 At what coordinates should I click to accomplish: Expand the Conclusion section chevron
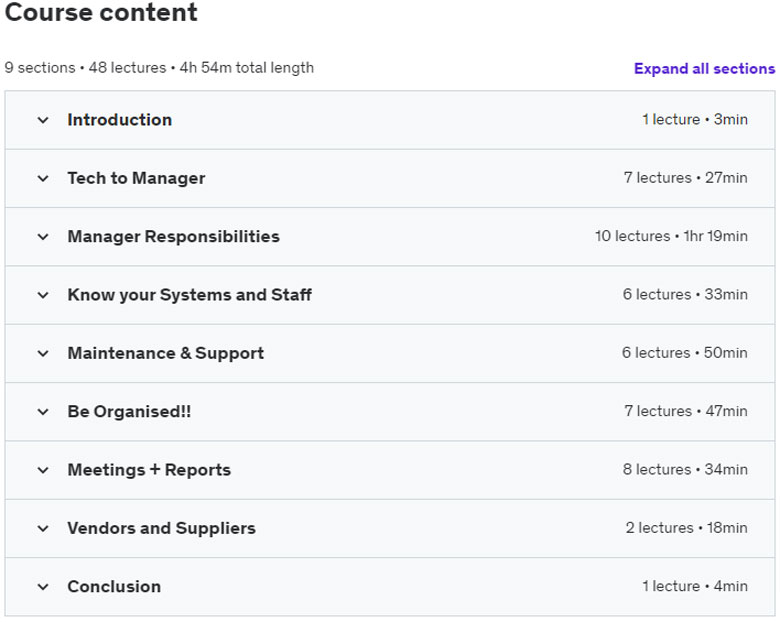pos(43,587)
